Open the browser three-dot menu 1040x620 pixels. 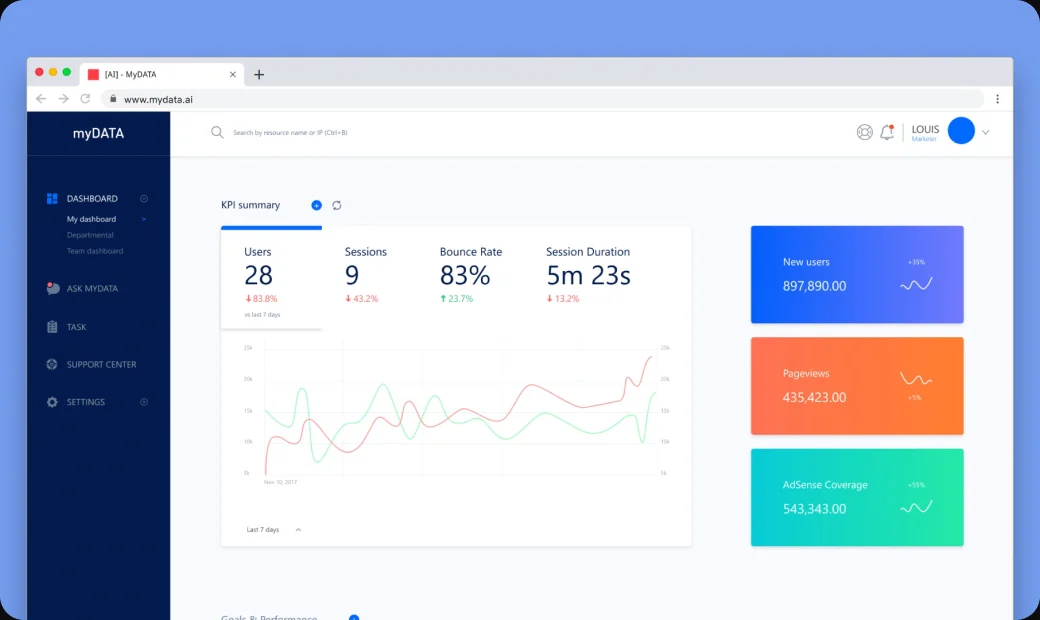(x=997, y=99)
